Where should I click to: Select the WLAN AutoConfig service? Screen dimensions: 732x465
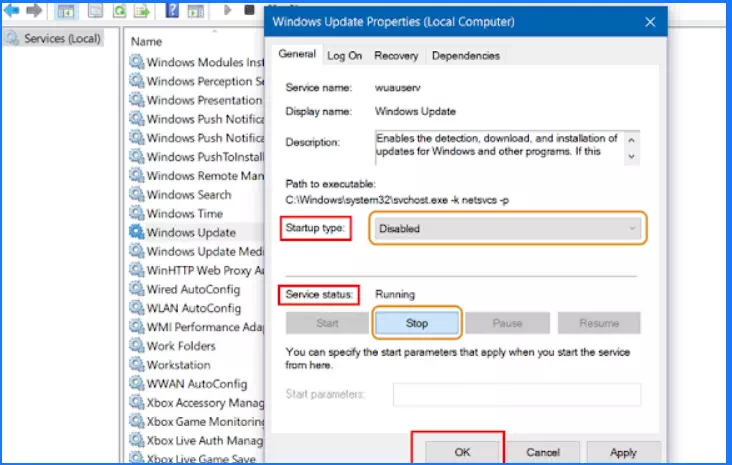pyautogui.click(x=194, y=308)
